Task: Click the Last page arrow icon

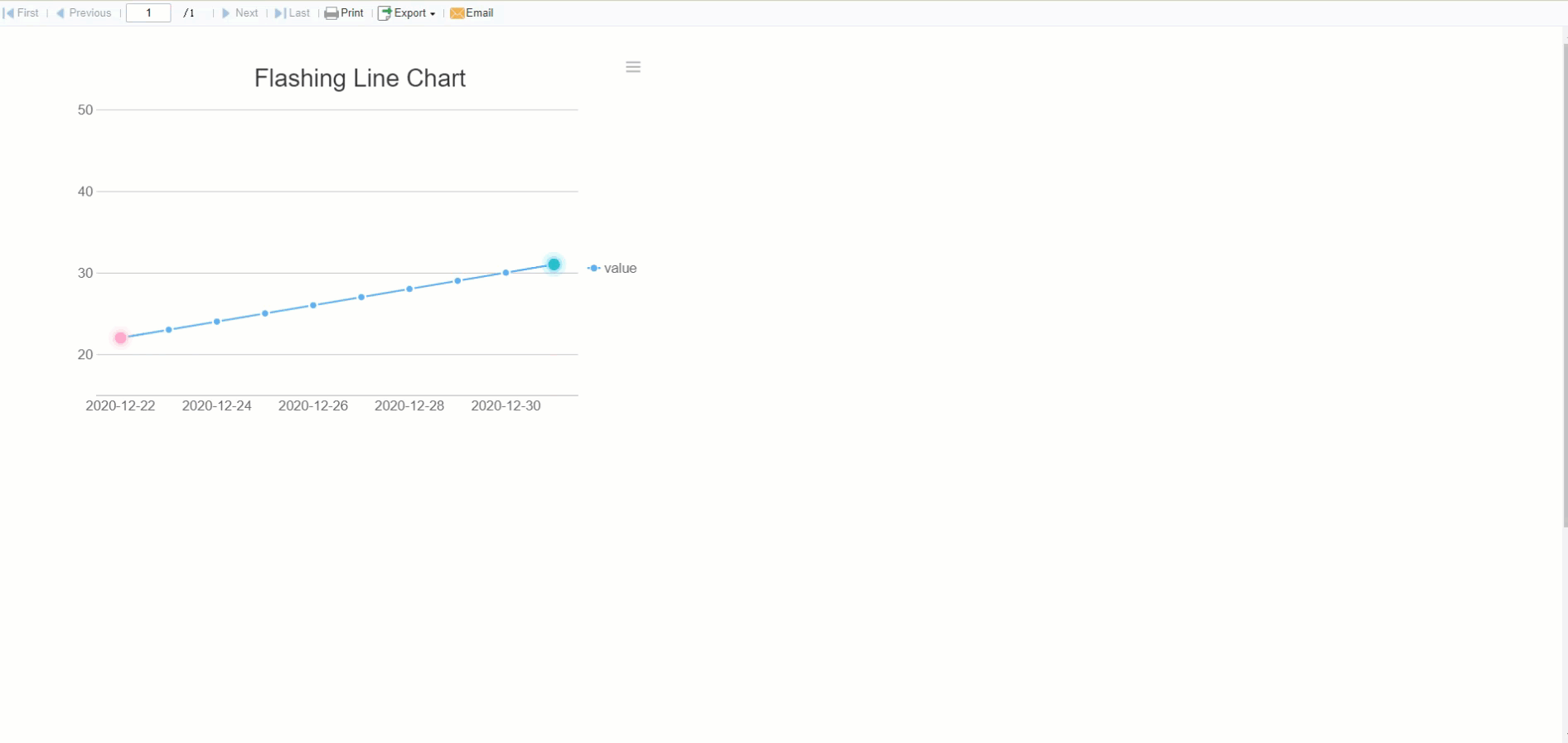Action: point(280,13)
